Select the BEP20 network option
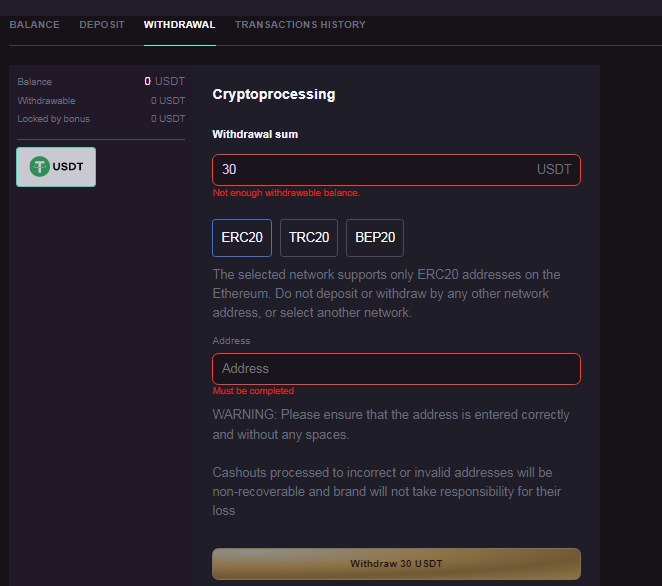Image resolution: width=662 pixels, height=586 pixels. (375, 238)
